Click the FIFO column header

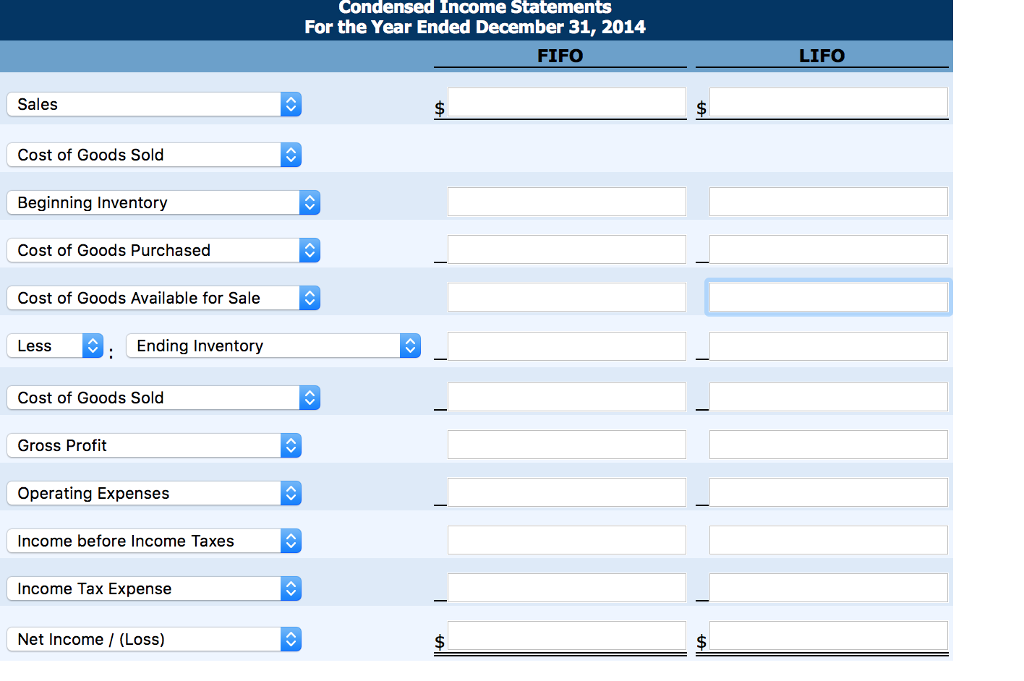(560, 55)
